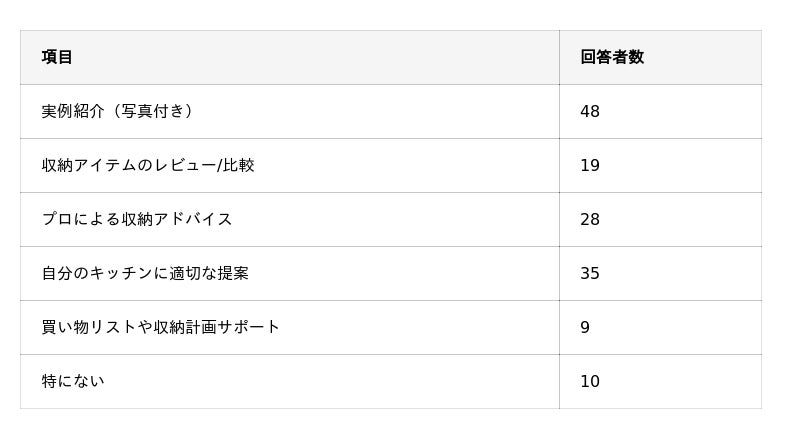Click the word アドバイス in the table
The image size is (800, 439).
[x=193, y=219]
